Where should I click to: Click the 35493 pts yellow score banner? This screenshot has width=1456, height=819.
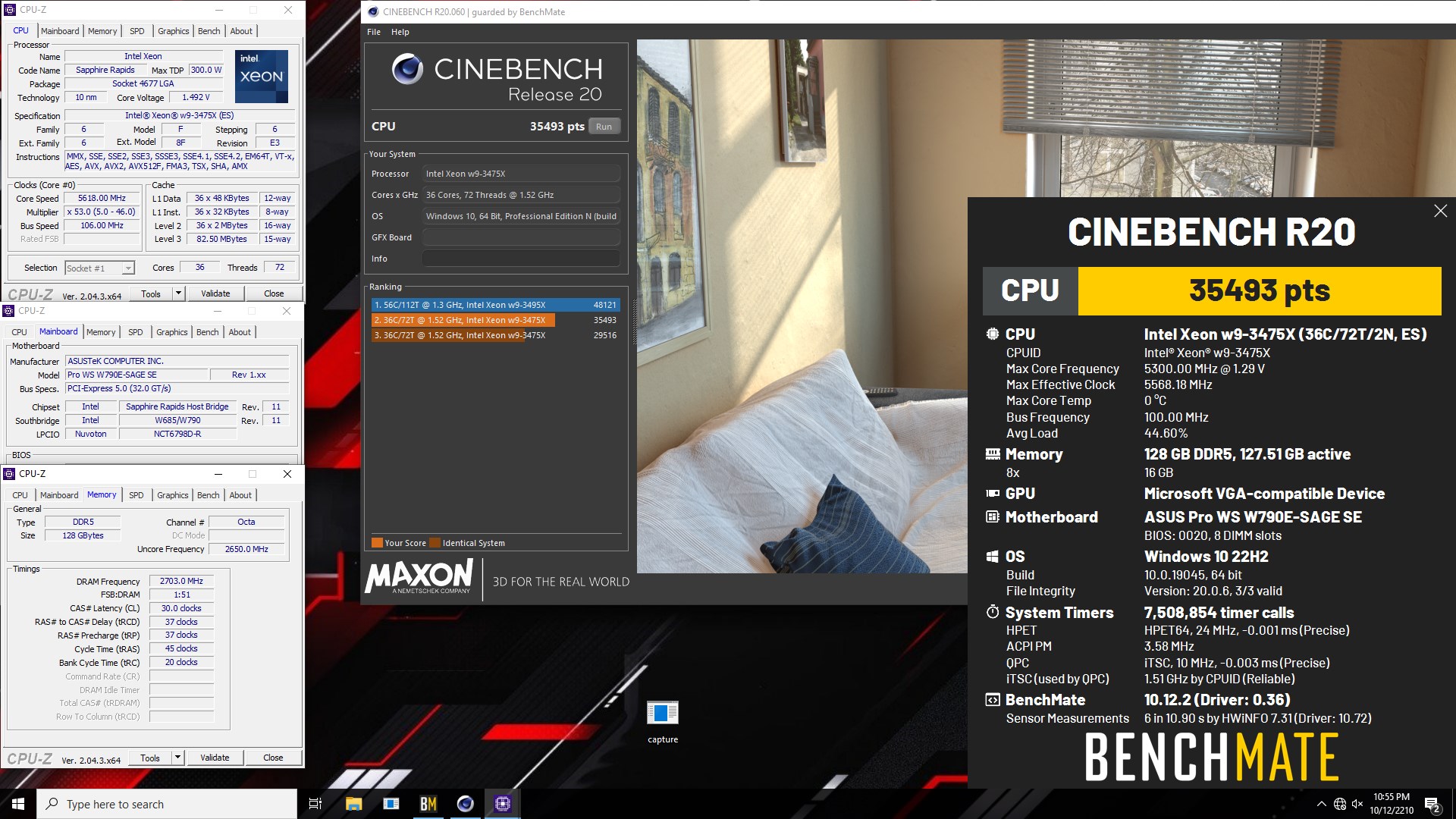[x=1259, y=290]
